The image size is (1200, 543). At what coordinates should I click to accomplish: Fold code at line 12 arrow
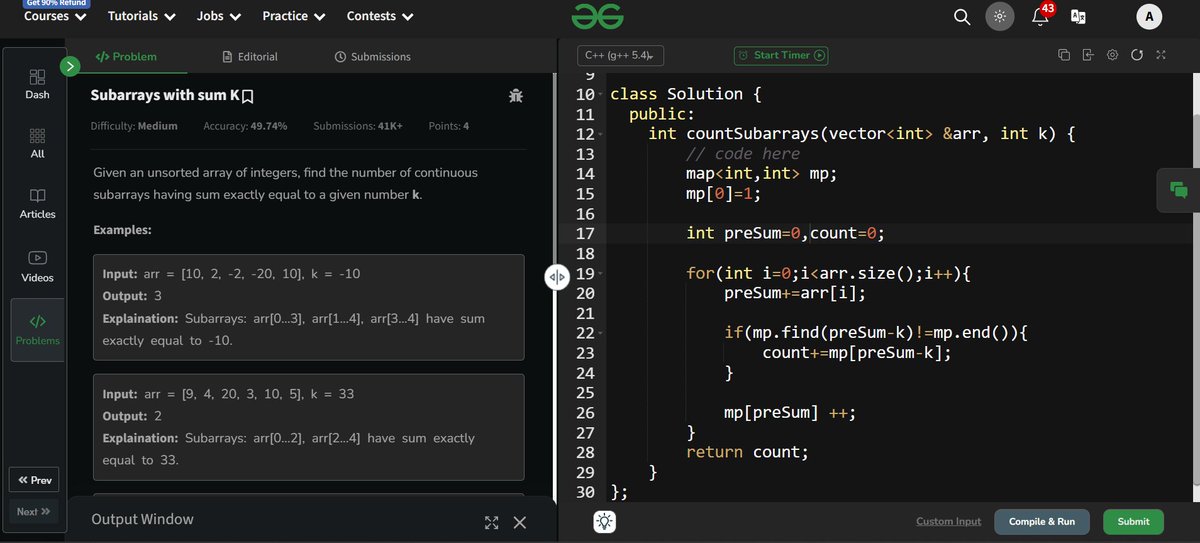coord(600,134)
